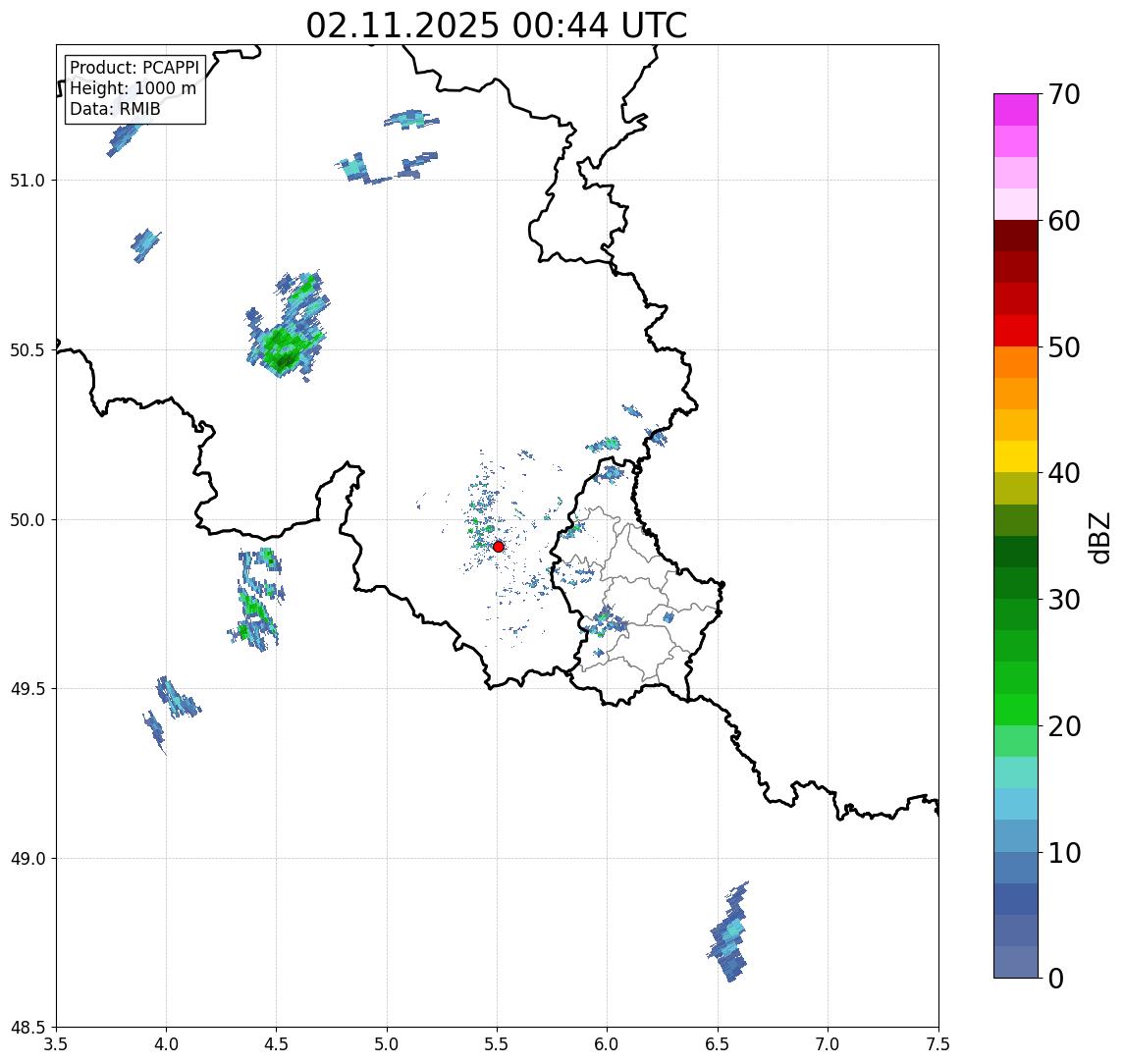
Task: Click the colorbar tick label 50
Action: click(1064, 347)
